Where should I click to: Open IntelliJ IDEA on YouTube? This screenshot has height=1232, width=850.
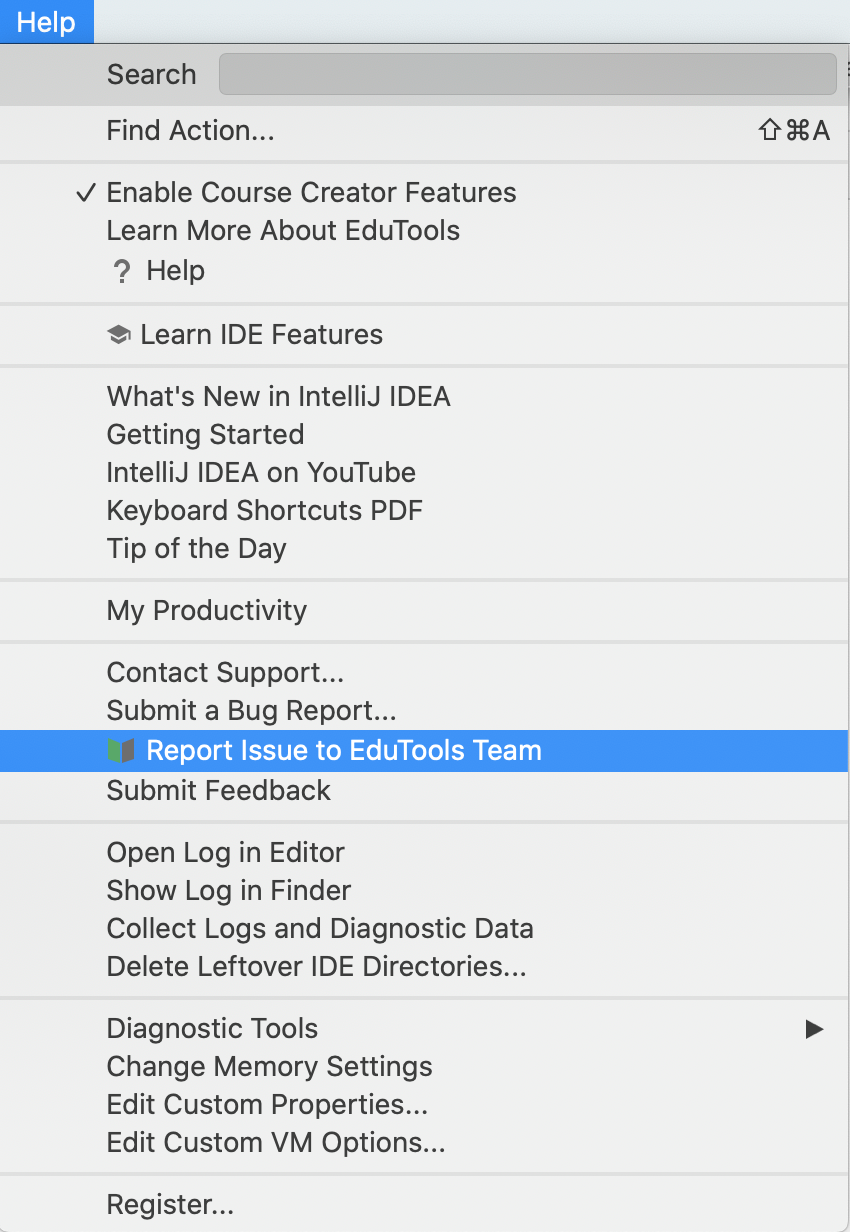pyautogui.click(x=424, y=472)
